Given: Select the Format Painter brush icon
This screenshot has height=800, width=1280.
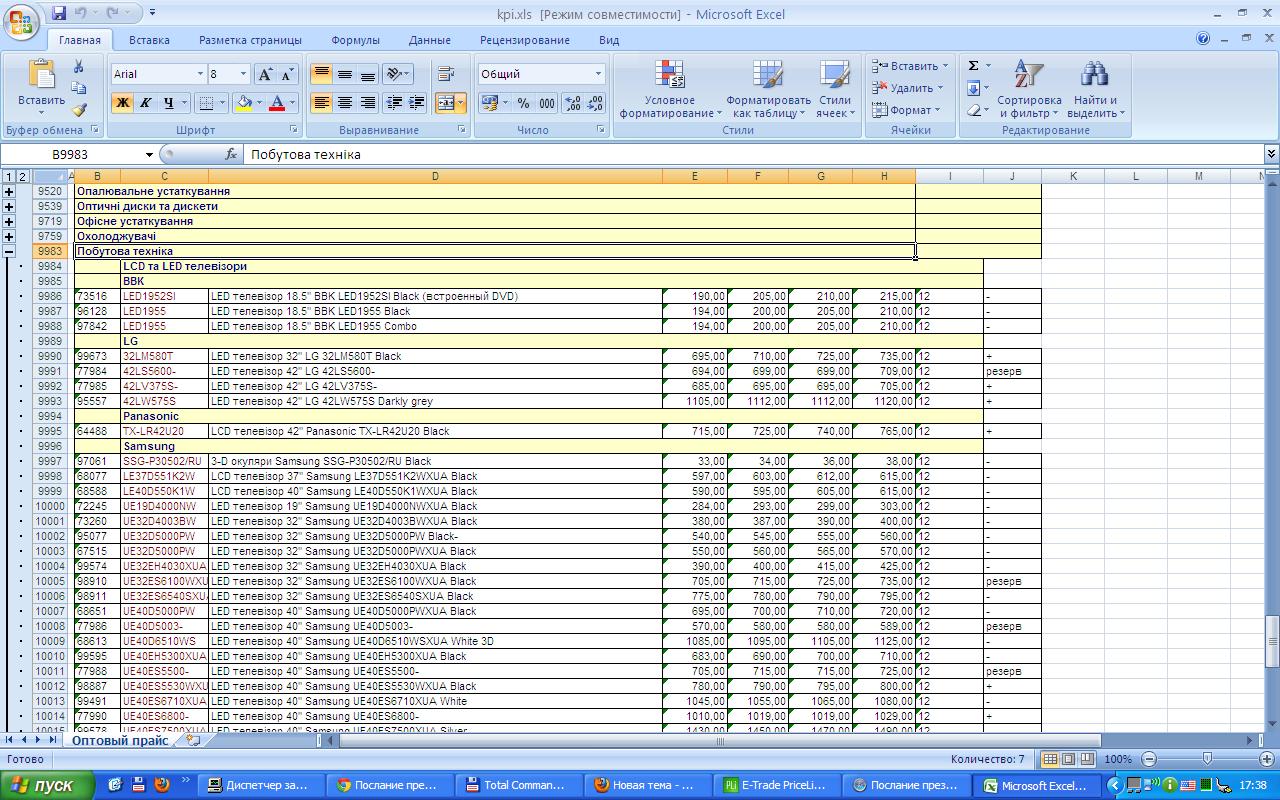Looking at the screenshot, I should pos(79,110).
